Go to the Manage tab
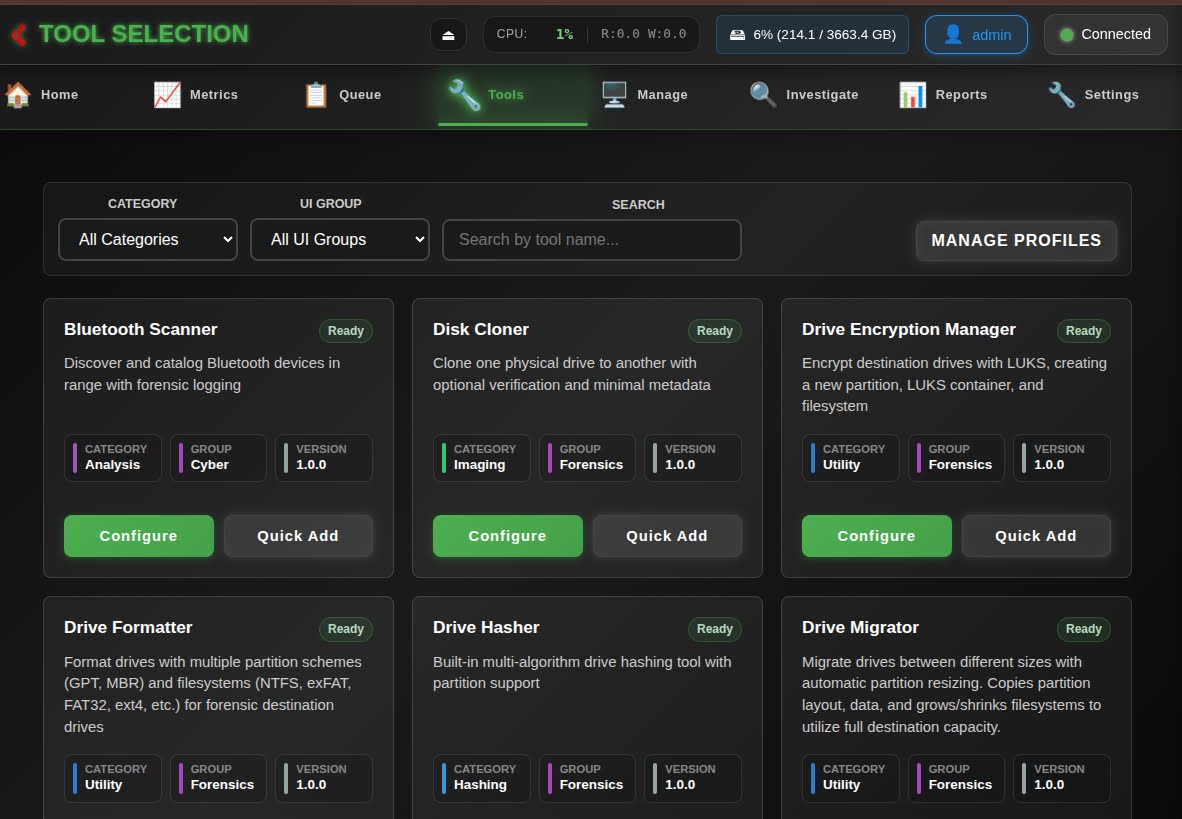 click(x=662, y=95)
